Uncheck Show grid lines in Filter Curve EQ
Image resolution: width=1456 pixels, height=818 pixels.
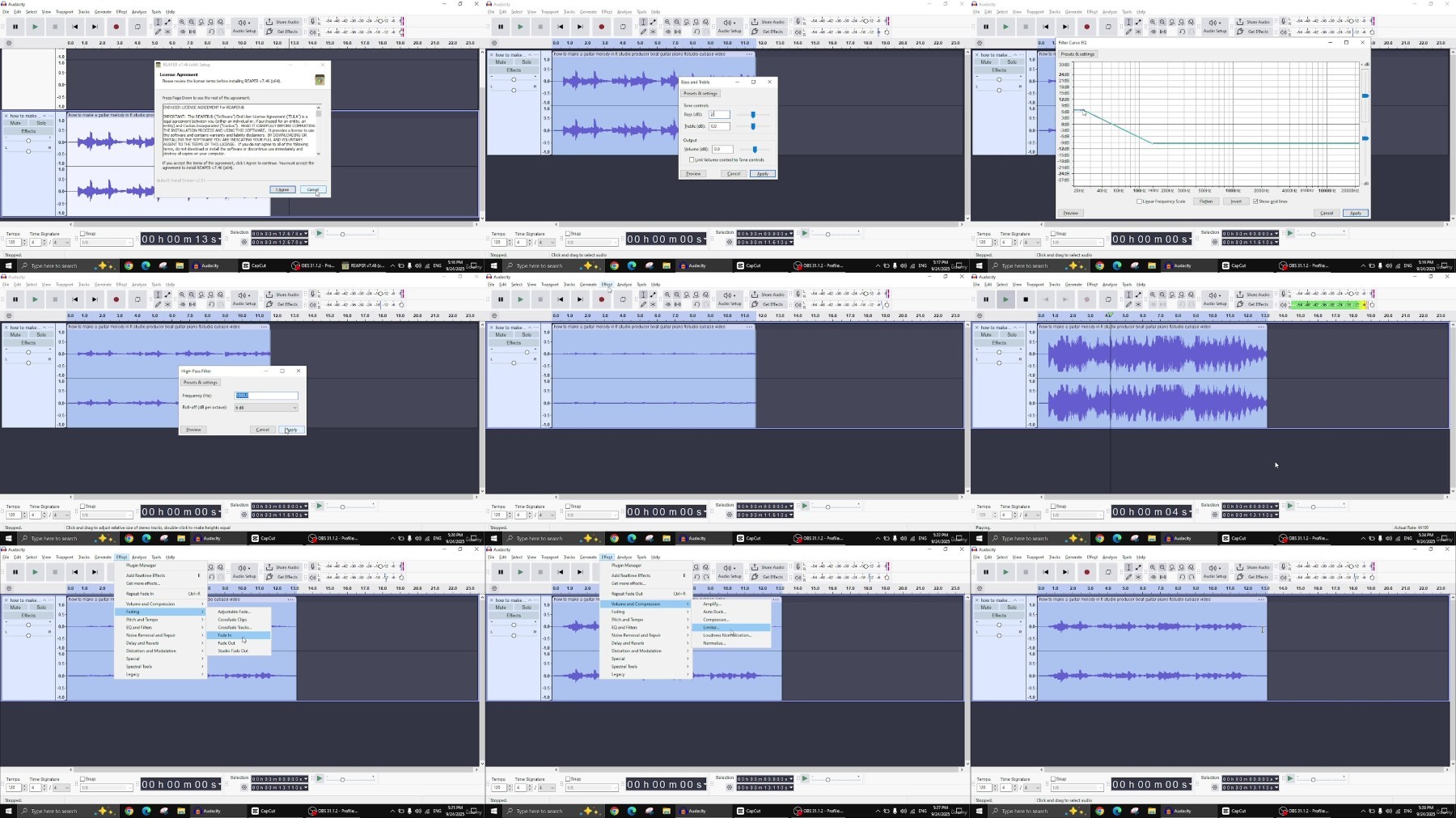click(x=1255, y=201)
